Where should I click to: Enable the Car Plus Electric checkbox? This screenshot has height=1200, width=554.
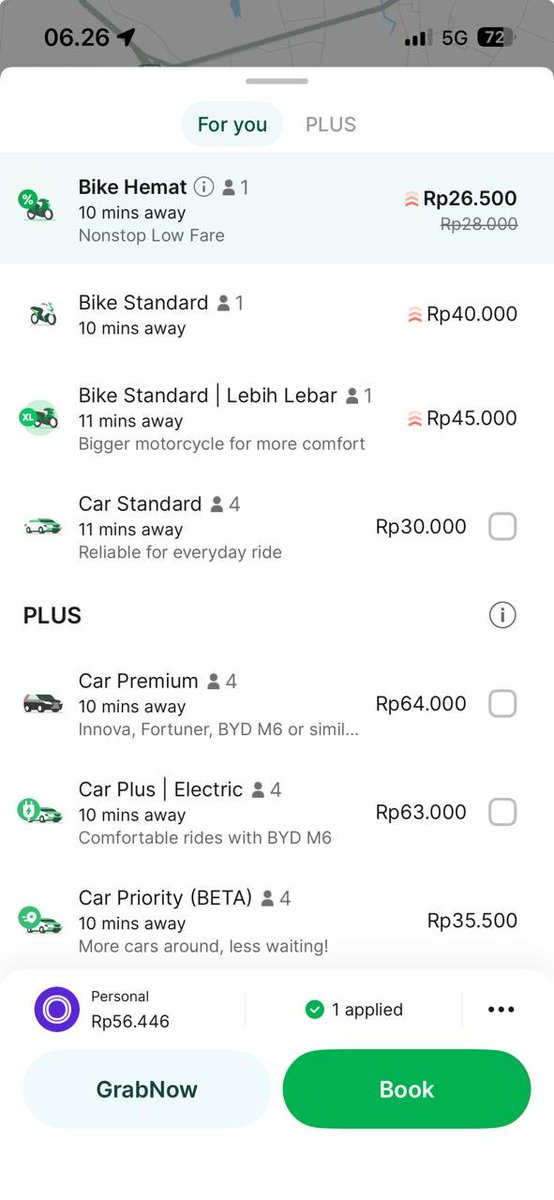point(502,812)
